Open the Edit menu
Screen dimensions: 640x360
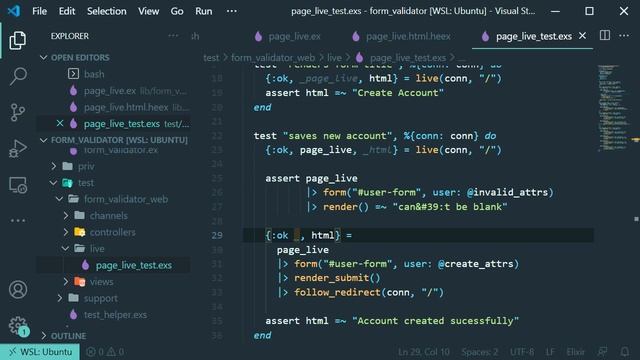pos(67,11)
